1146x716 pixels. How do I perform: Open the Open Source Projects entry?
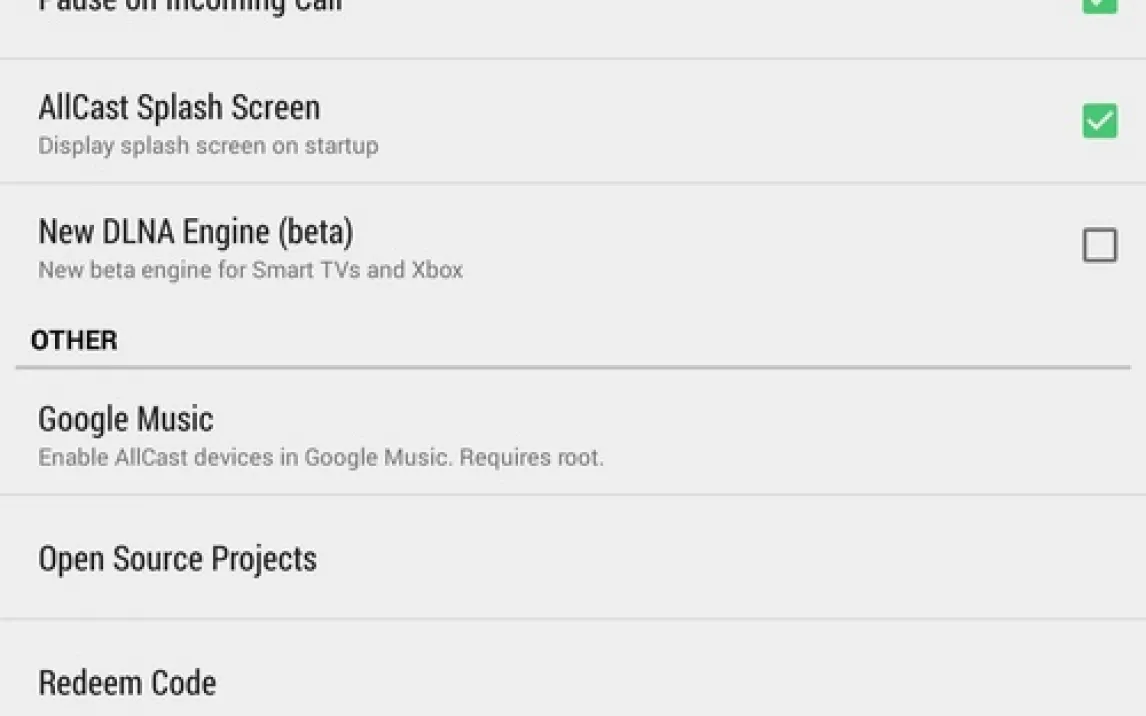(177, 558)
